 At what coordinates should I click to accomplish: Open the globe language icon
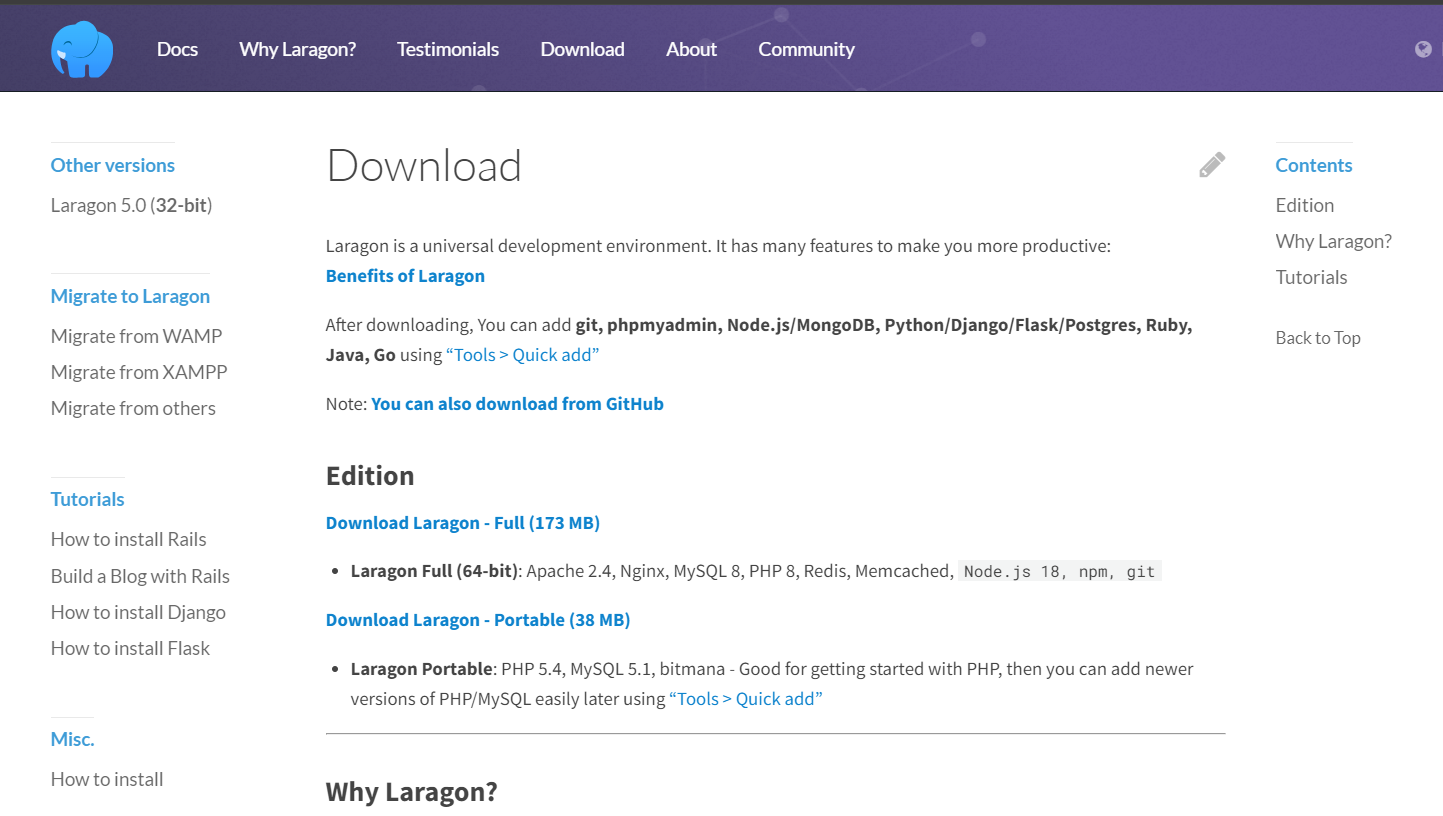[x=1424, y=49]
